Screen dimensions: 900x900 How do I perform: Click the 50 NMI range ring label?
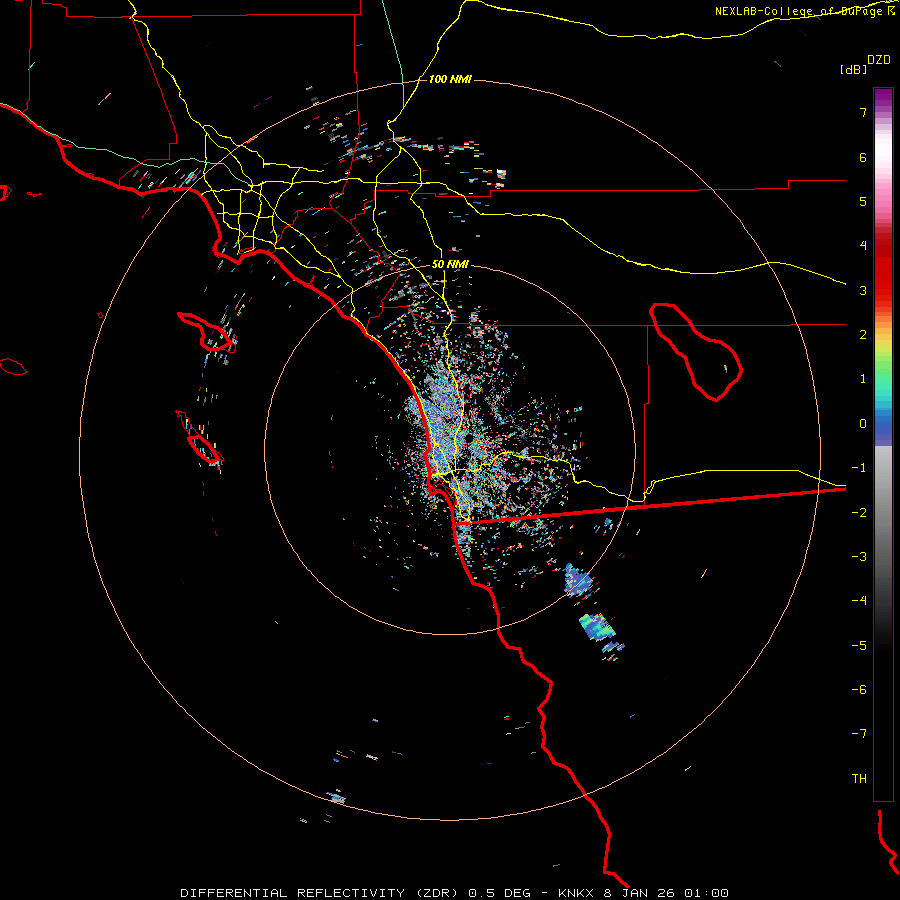450,264
